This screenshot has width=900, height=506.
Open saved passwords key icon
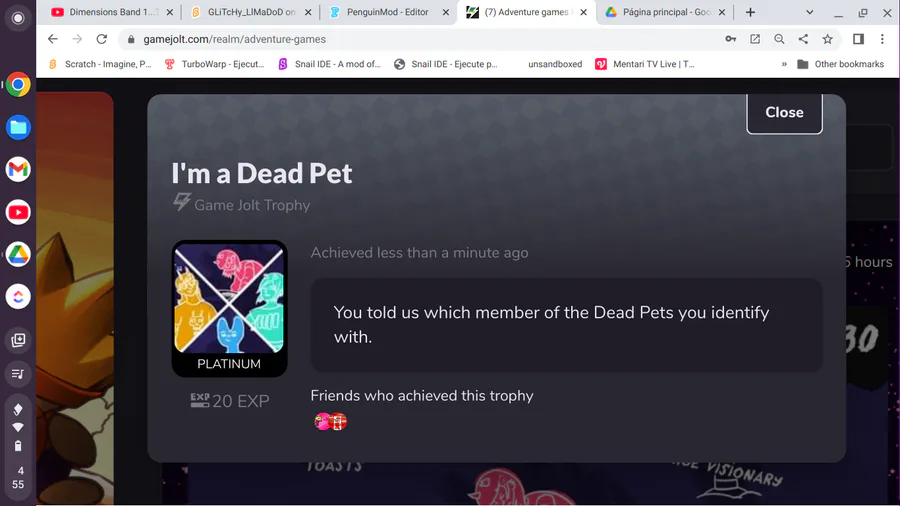(731, 39)
